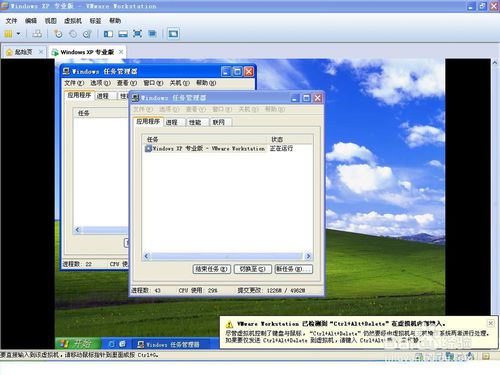Click the warning icon in the VMware balloon
The width and height of the screenshot is (500, 375).
(229, 324)
